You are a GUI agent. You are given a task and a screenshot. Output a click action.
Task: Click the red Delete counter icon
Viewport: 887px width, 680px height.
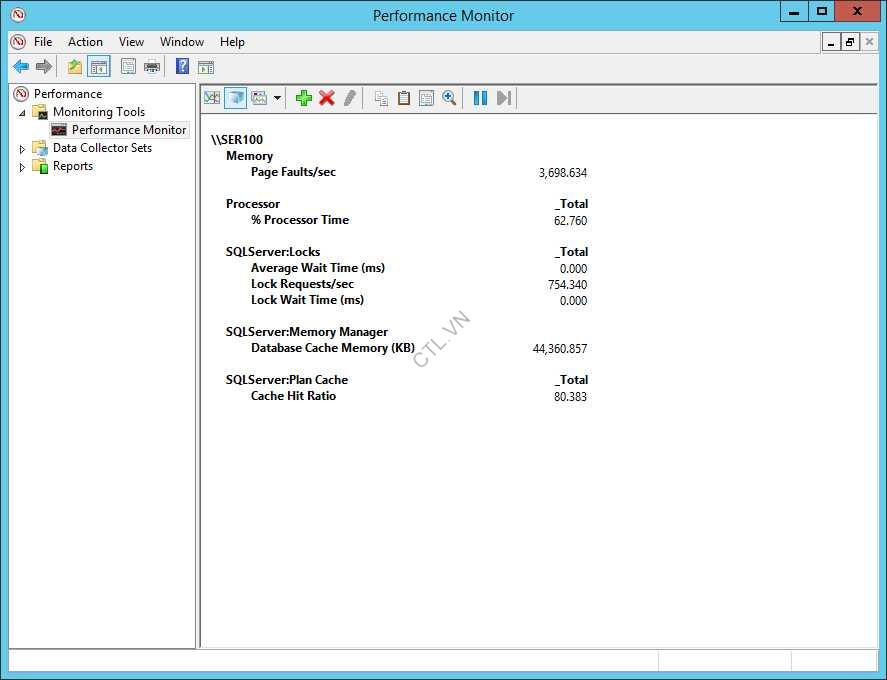[x=327, y=97]
